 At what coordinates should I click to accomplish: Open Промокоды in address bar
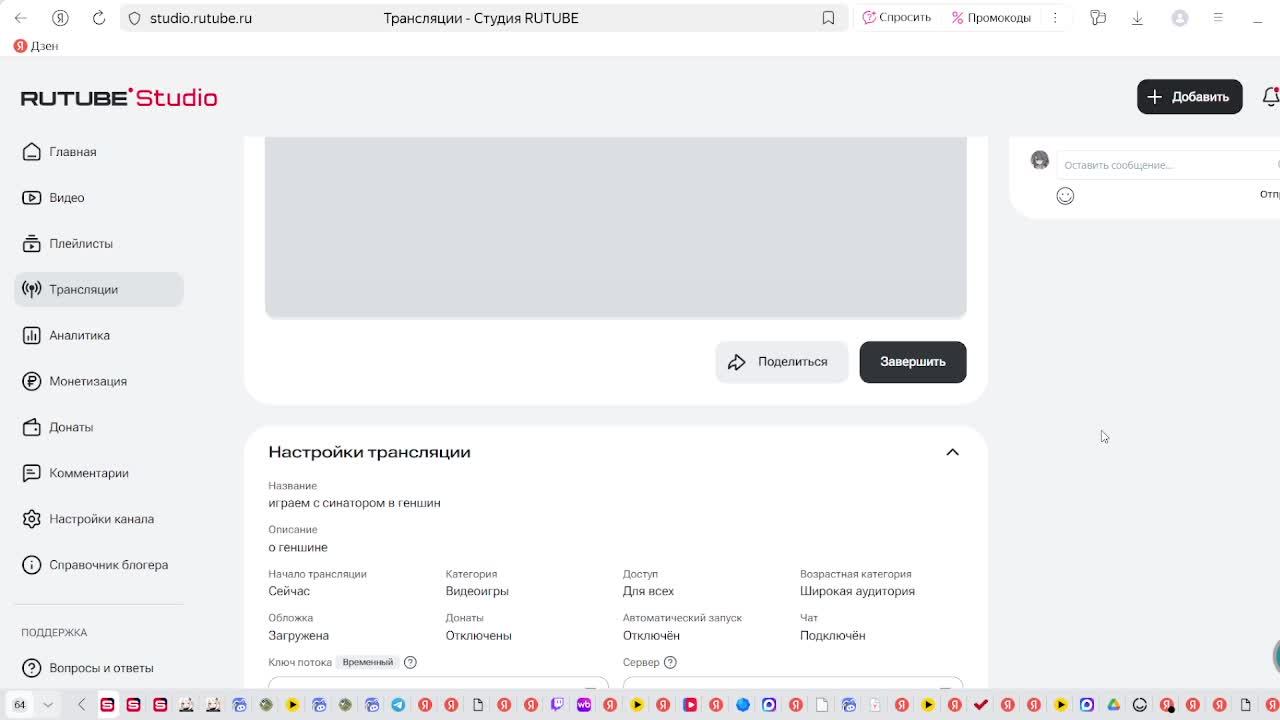991,18
